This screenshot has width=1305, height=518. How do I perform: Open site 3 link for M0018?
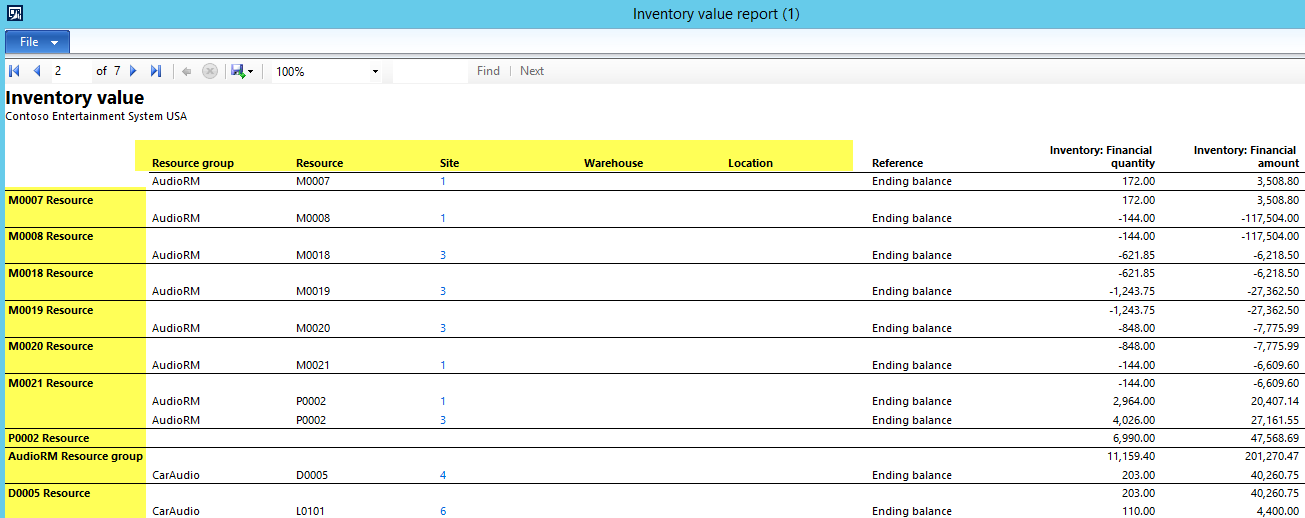point(443,255)
